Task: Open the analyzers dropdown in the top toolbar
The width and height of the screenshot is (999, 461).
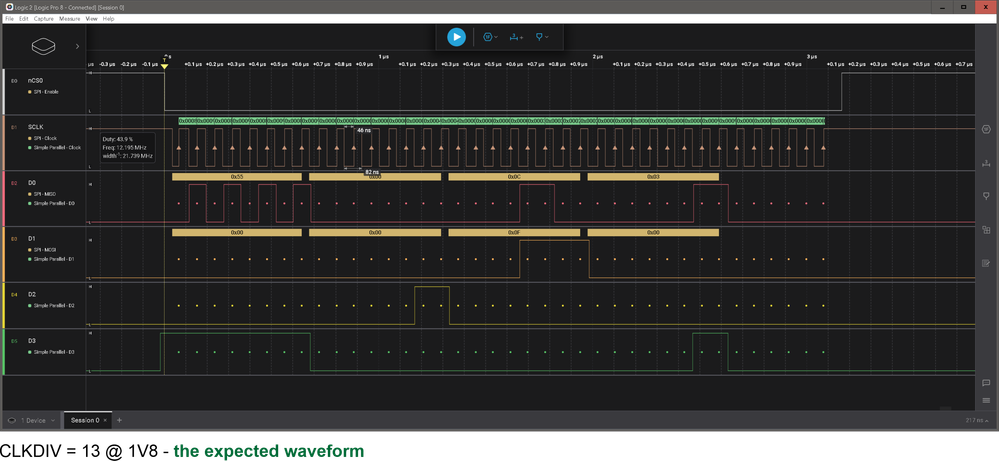Action: [491, 37]
